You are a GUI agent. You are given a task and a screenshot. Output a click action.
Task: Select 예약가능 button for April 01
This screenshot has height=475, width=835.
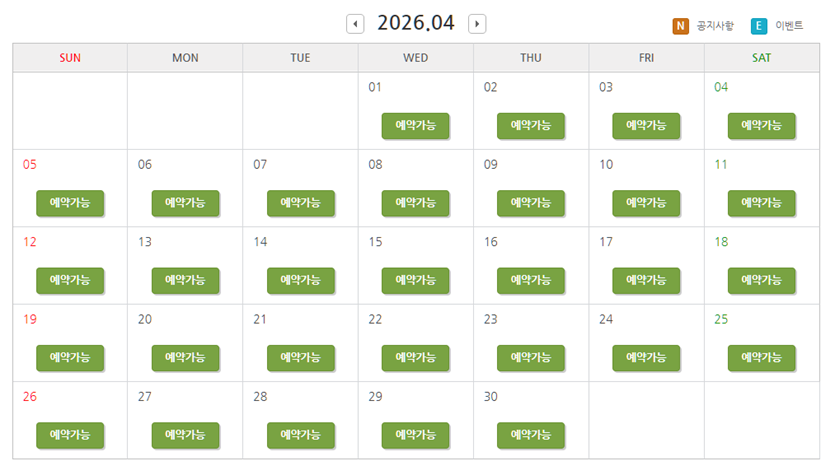(x=415, y=126)
